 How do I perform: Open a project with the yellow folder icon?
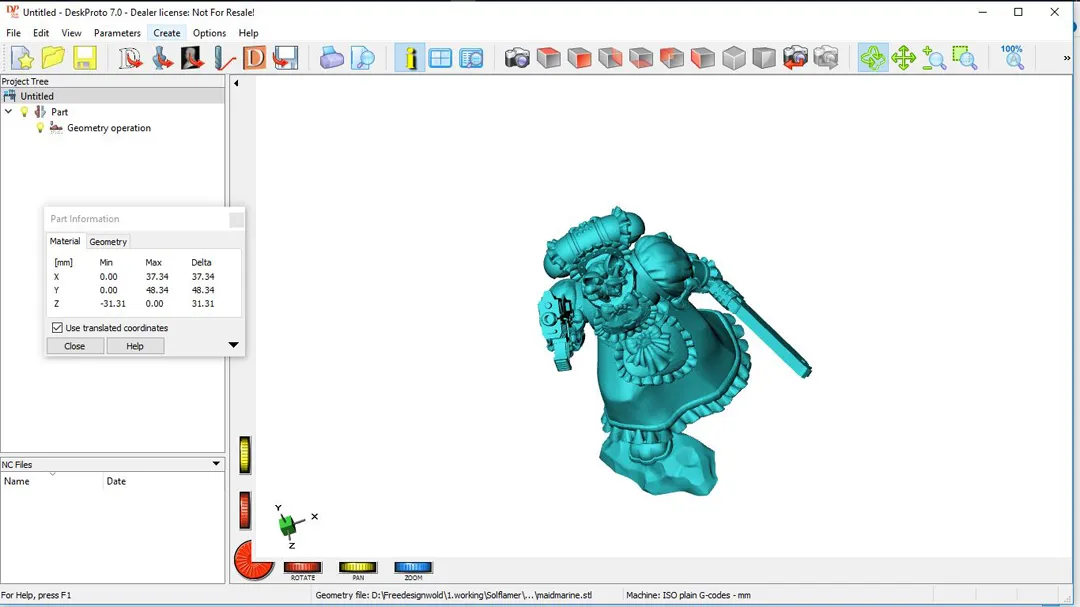coord(53,58)
